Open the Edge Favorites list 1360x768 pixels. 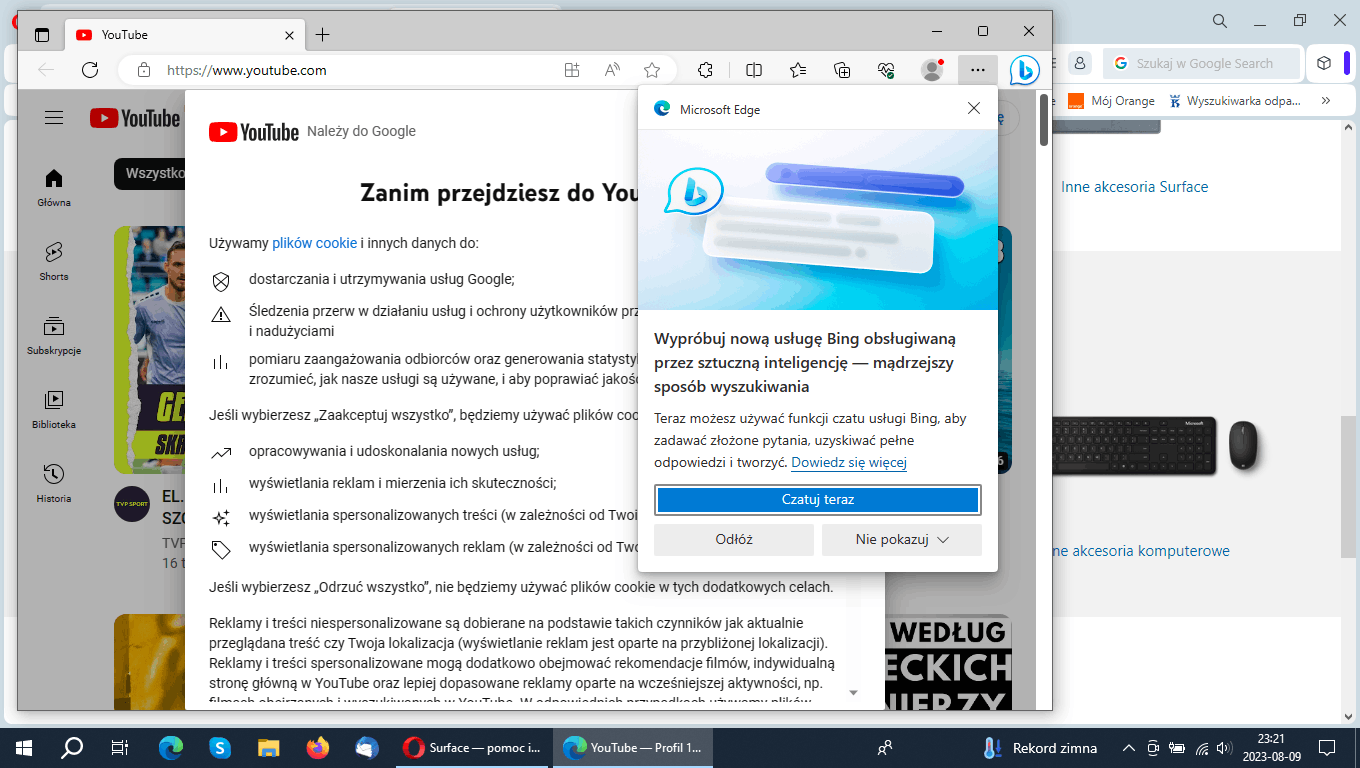click(x=798, y=70)
